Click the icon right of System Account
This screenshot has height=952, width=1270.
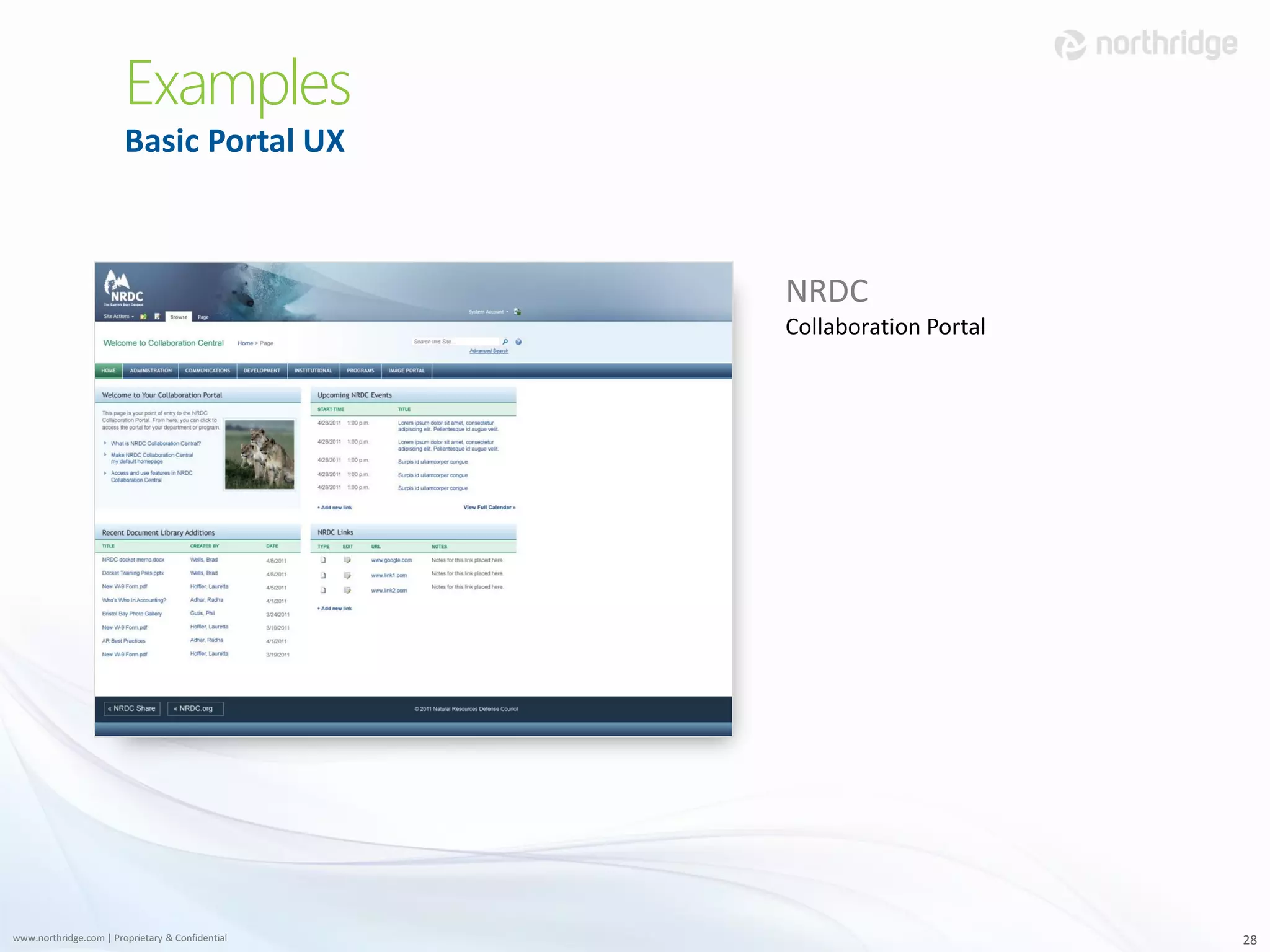517,312
